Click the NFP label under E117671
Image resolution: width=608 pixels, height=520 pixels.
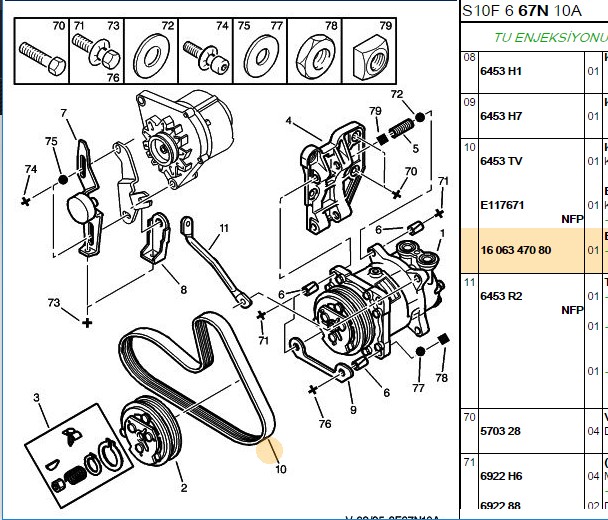572,219
